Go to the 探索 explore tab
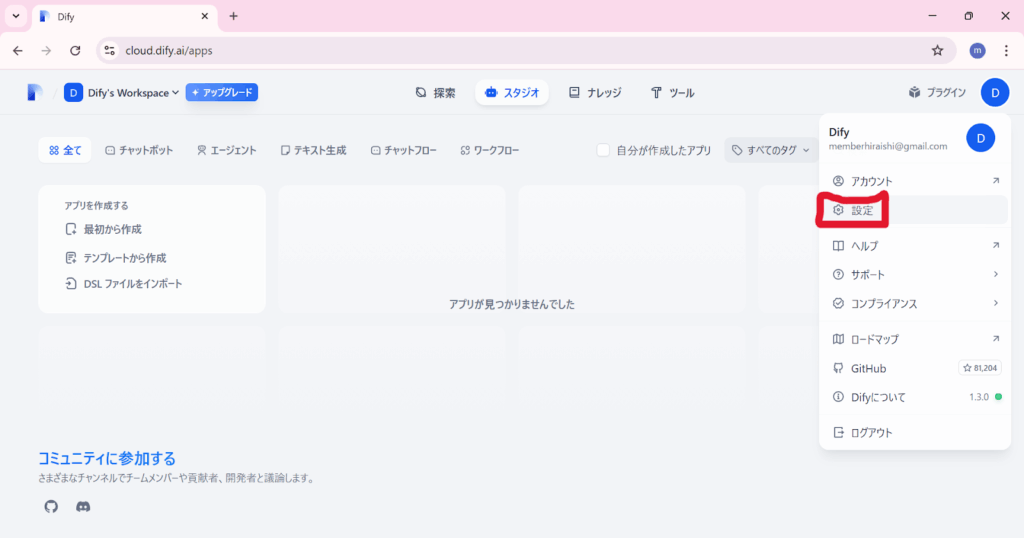The height and width of the screenshot is (538, 1024). click(436, 93)
